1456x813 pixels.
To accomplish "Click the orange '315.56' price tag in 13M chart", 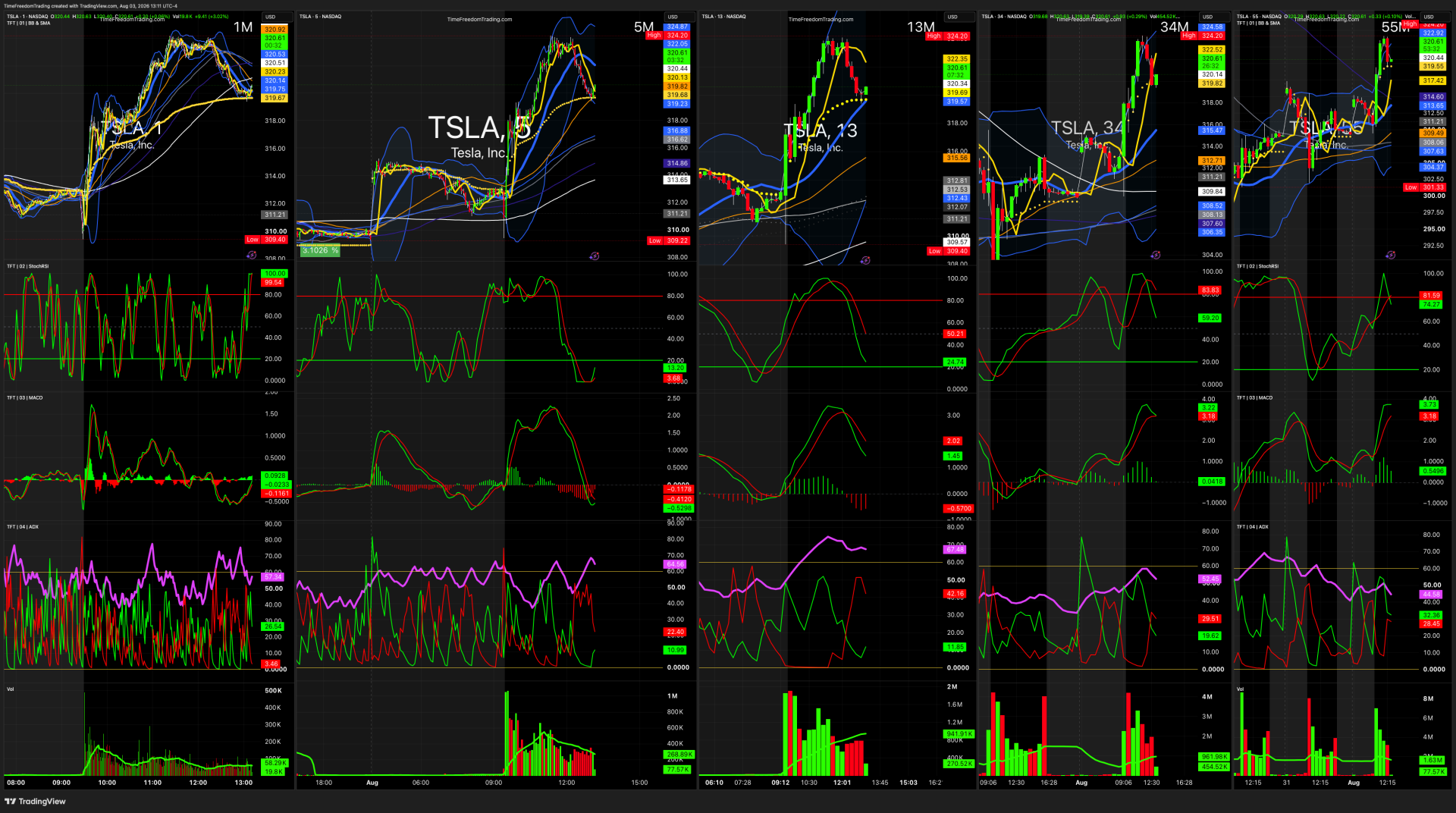I will pos(957,158).
